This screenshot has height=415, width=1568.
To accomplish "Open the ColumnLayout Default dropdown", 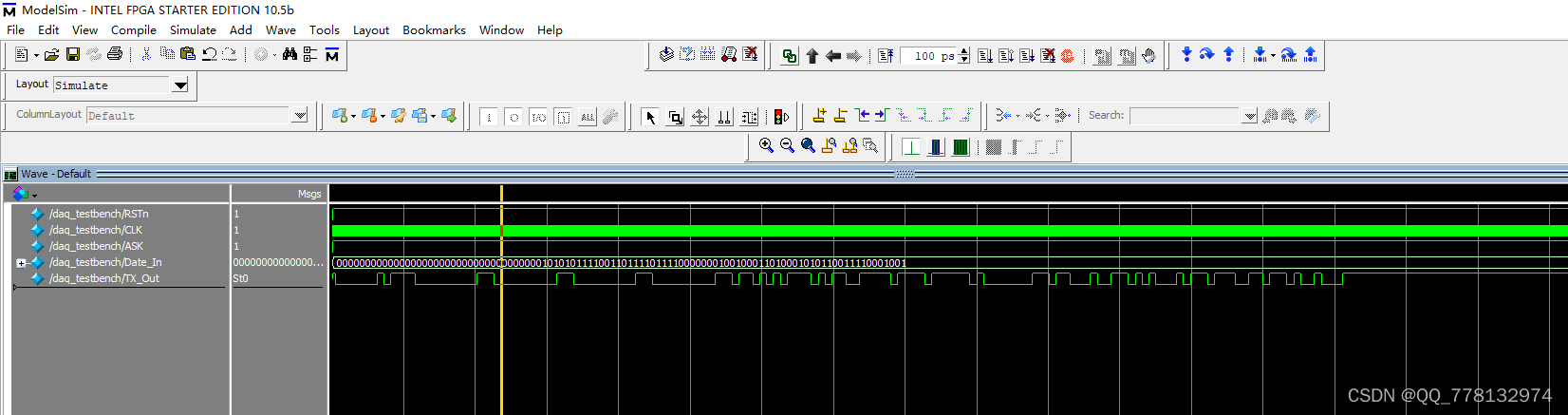I will pyautogui.click(x=300, y=116).
